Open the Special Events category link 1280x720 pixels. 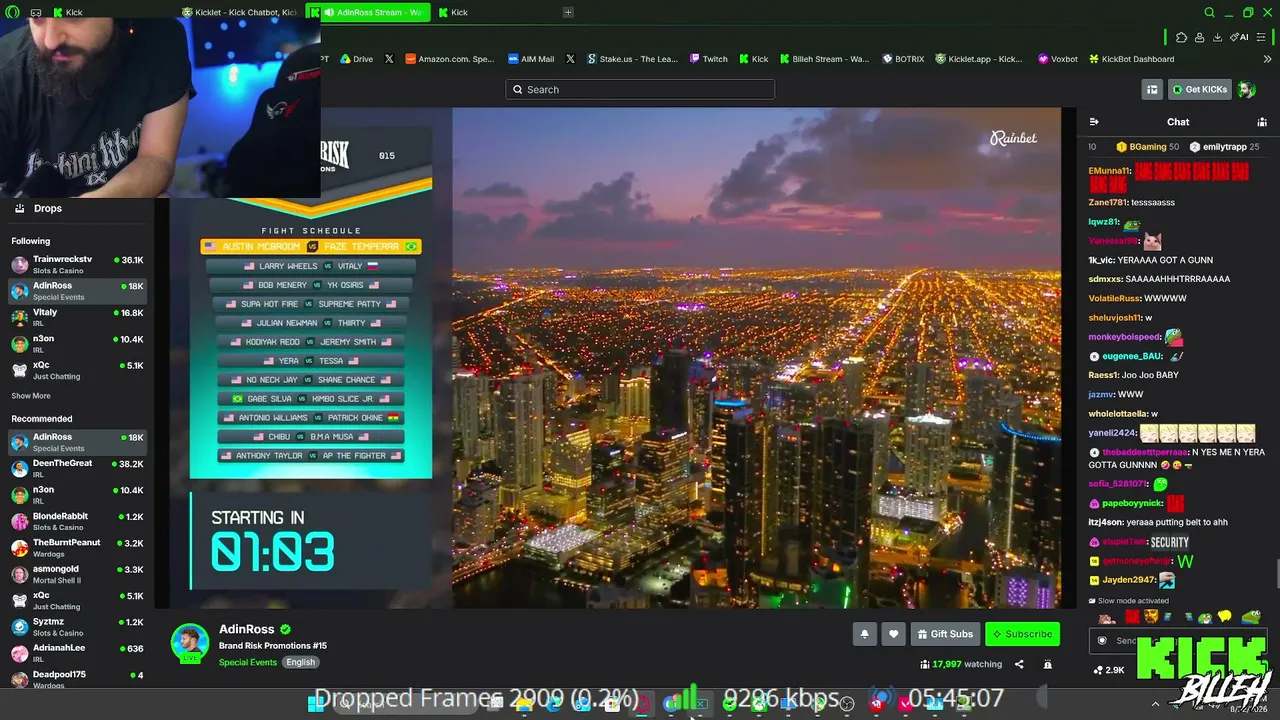(248, 662)
